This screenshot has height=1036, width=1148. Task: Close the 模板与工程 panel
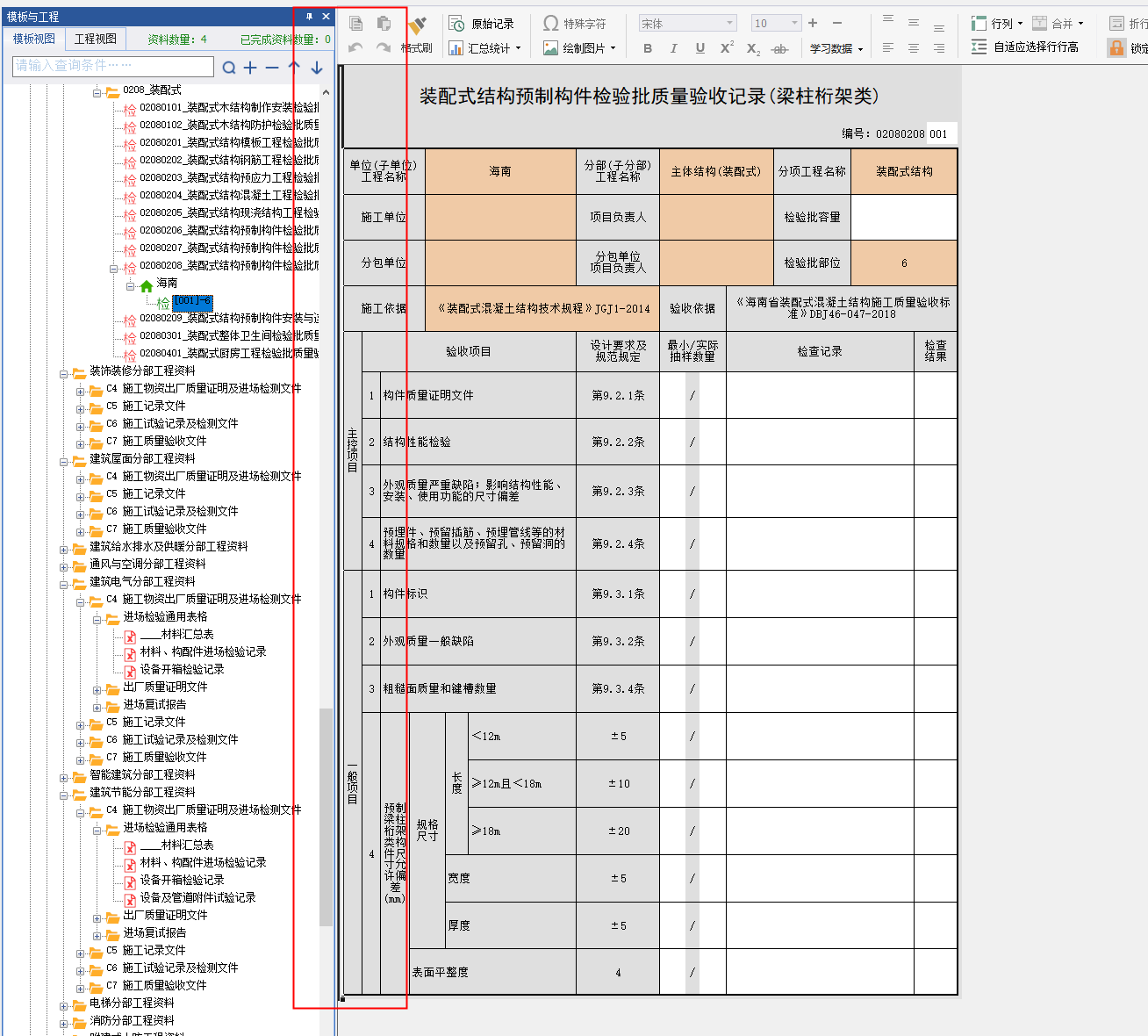tap(326, 17)
